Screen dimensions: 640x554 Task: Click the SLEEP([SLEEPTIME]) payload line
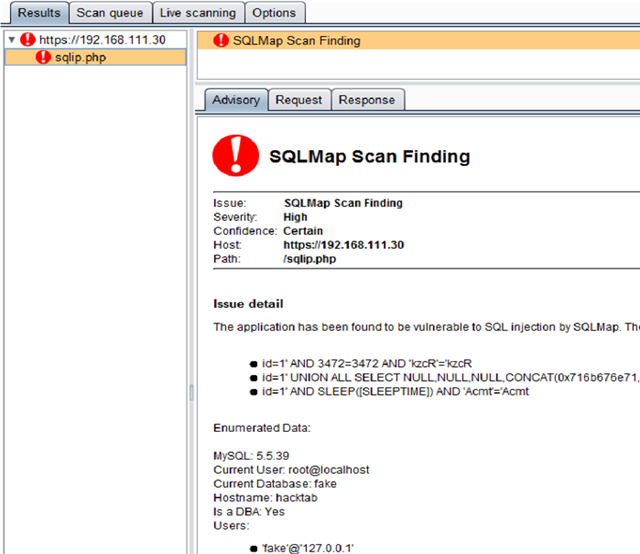(x=395, y=391)
